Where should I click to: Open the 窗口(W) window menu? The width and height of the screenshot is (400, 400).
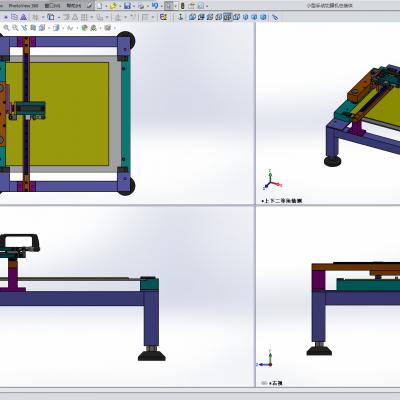pos(52,6)
